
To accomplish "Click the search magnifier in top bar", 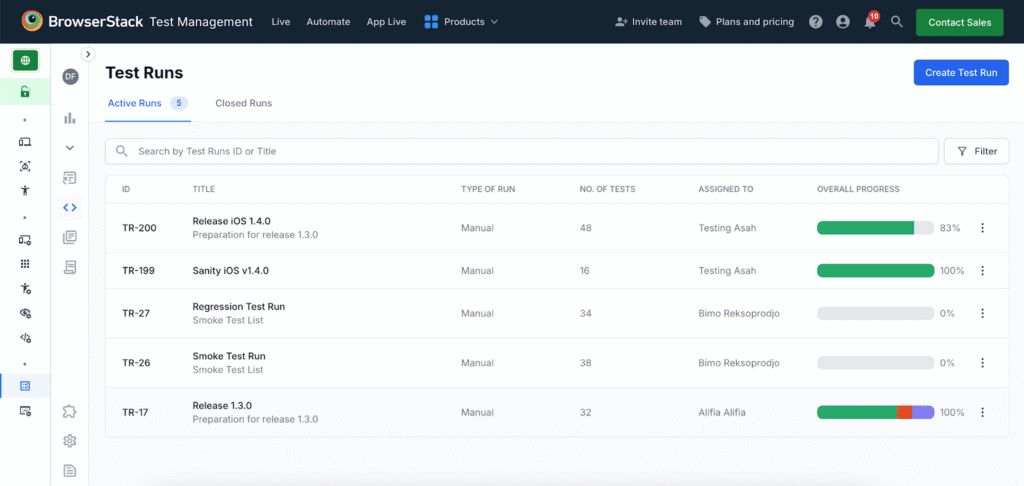I will pos(897,22).
